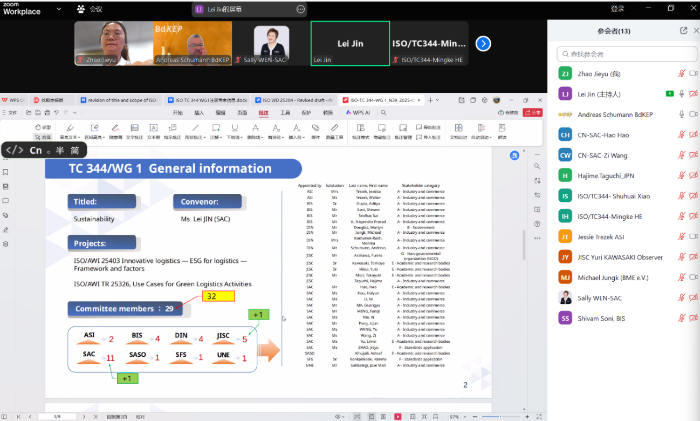Toggle microphone for Andreas Schumann BdKEP
700x421 pixels.
(x=681, y=114)
